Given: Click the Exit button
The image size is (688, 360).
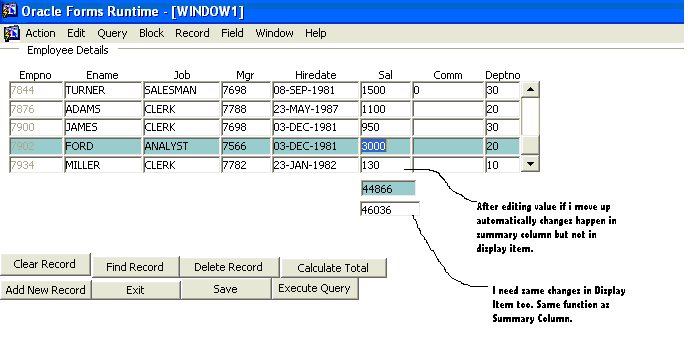Looking at the screenshot, I should pos(136,290).
